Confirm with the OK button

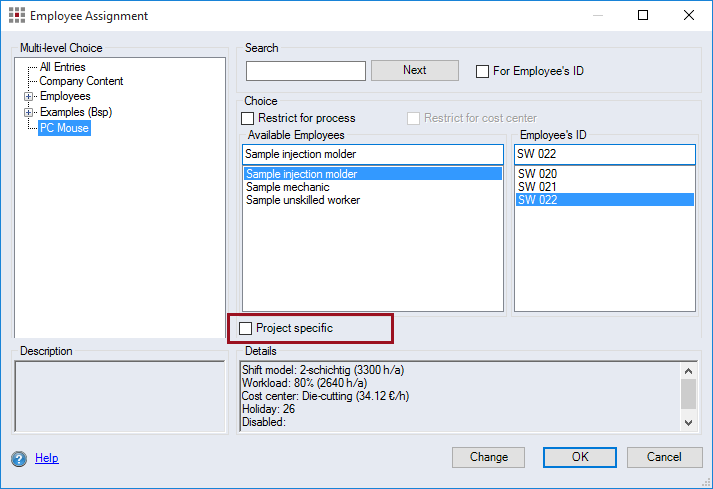[580, 457]
